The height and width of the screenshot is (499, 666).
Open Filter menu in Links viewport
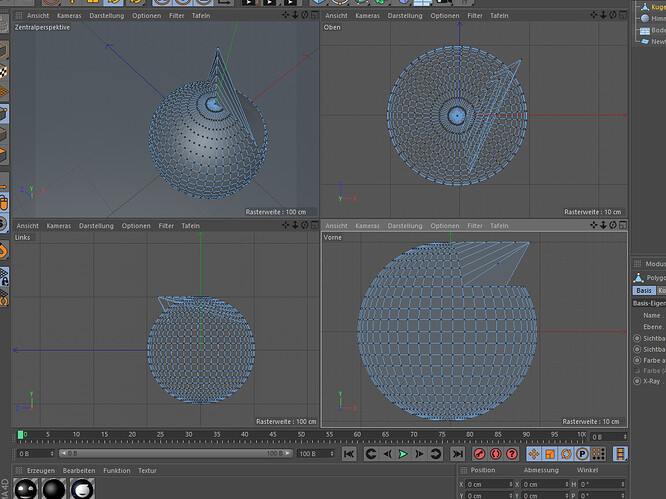tap(166, 226)
